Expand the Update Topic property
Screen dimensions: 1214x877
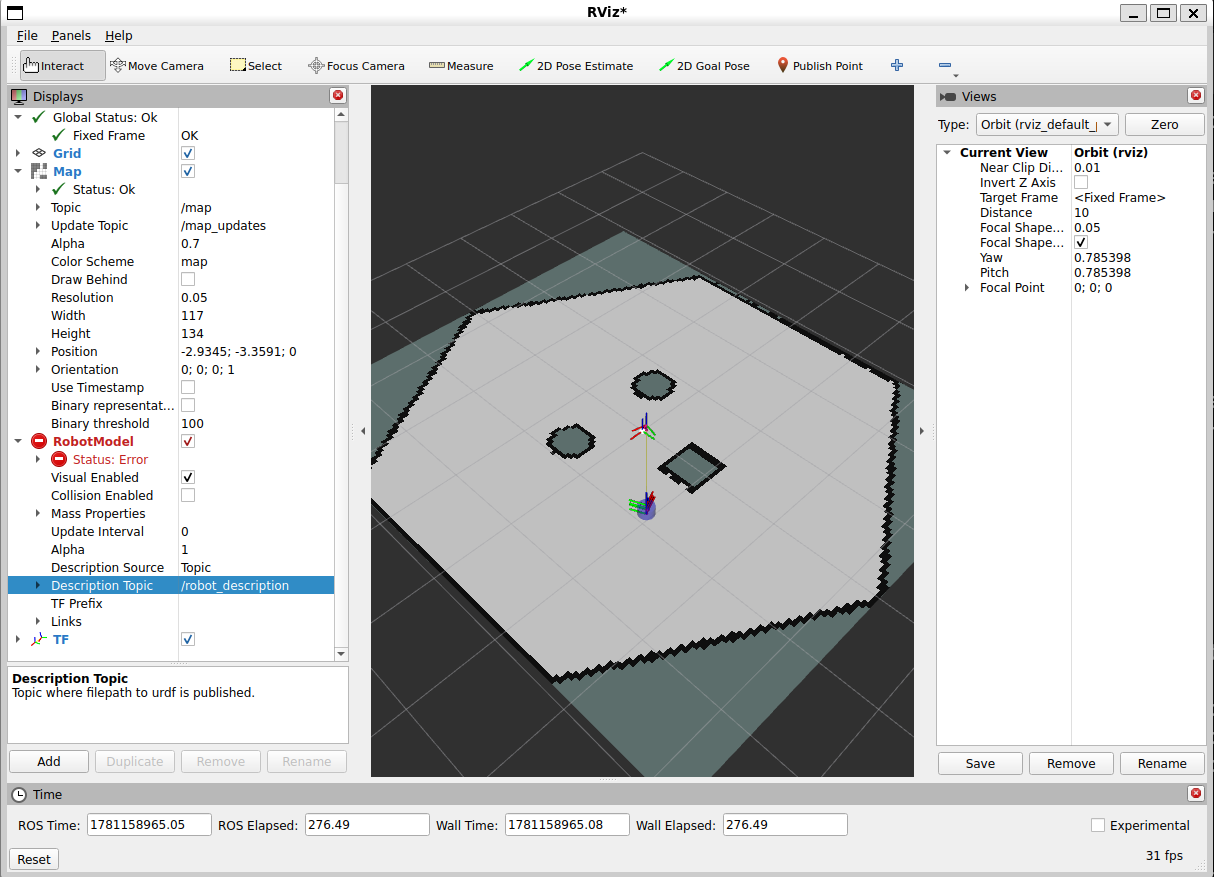[38, 225]
